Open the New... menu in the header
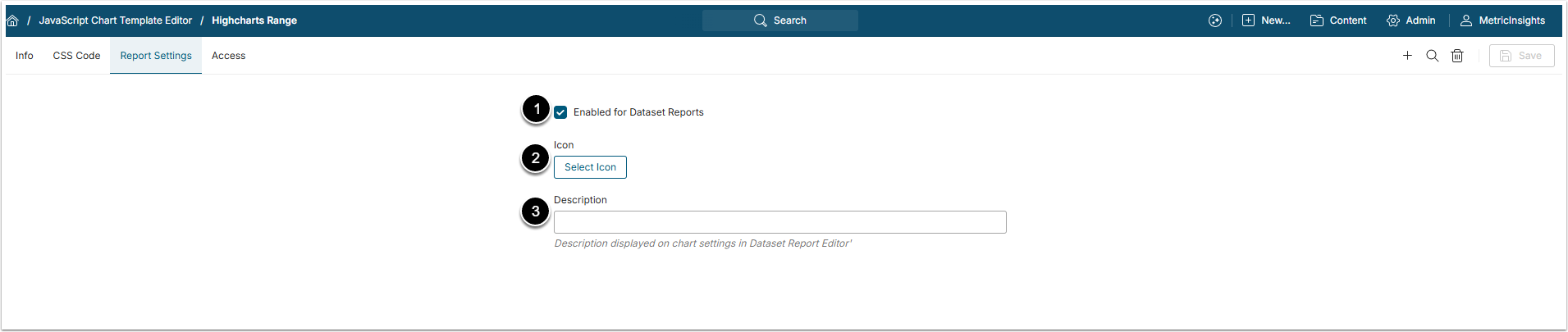This screenshot has height=332, width=1568. pyautogui.click(x=1266, y=20)
